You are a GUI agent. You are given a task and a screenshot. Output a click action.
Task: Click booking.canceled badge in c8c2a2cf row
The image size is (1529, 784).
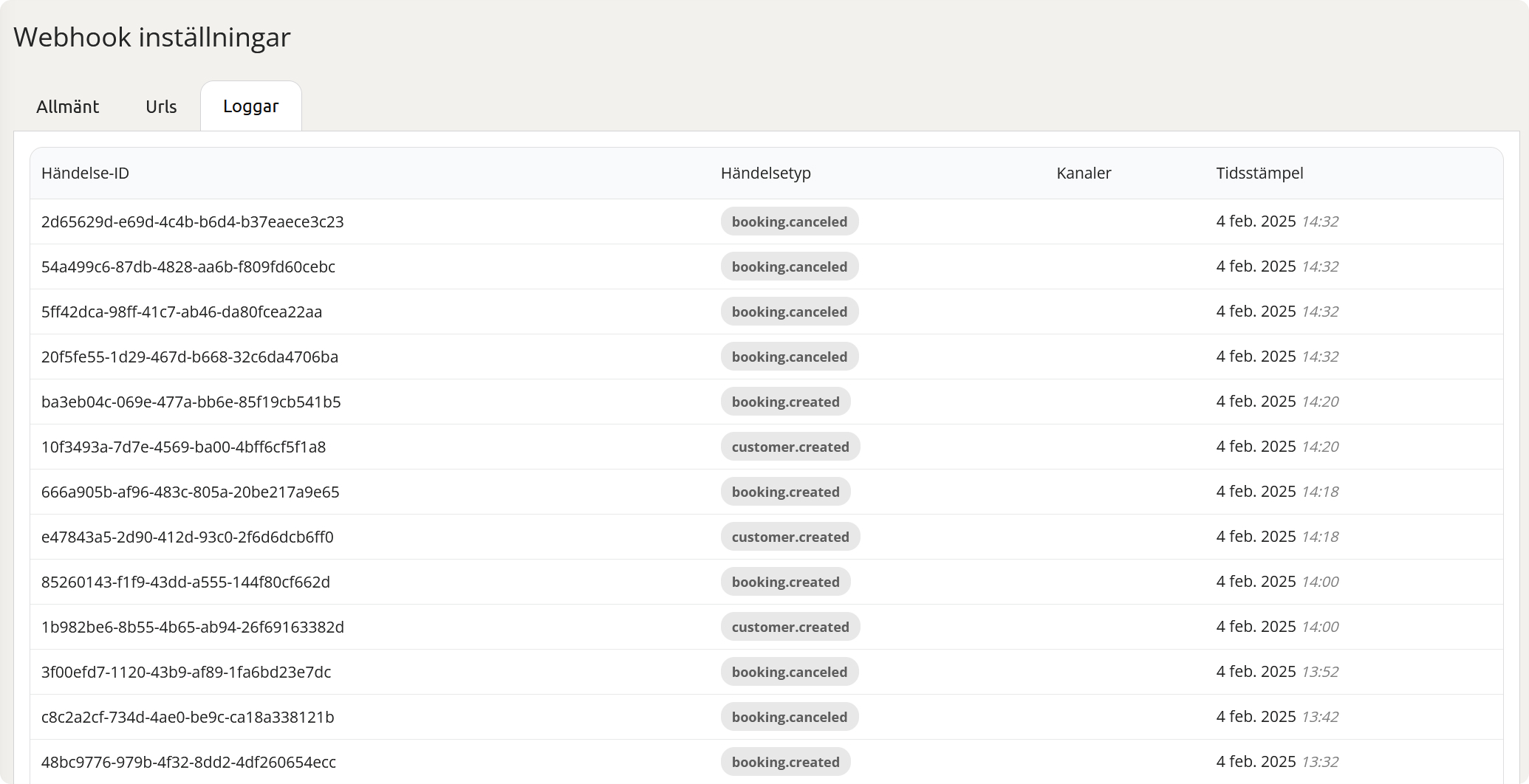coord(790,717)
